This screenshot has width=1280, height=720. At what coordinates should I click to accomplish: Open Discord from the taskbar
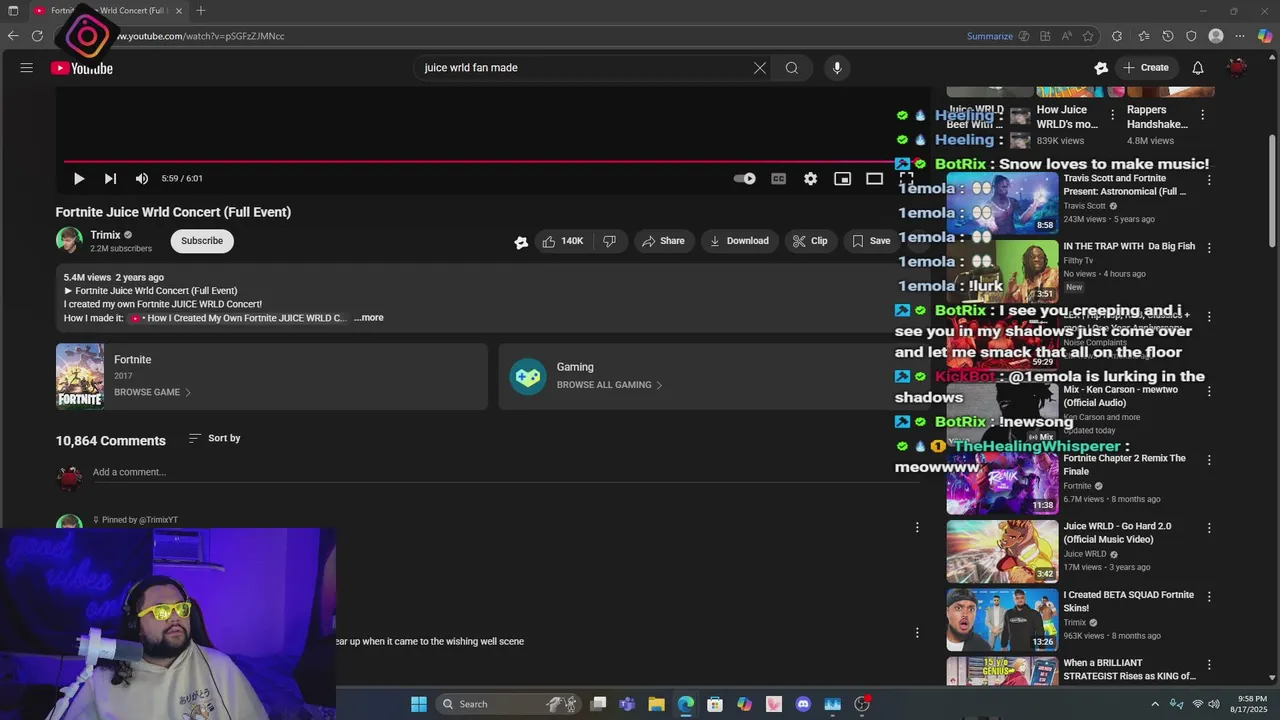(x=803, y=704)
